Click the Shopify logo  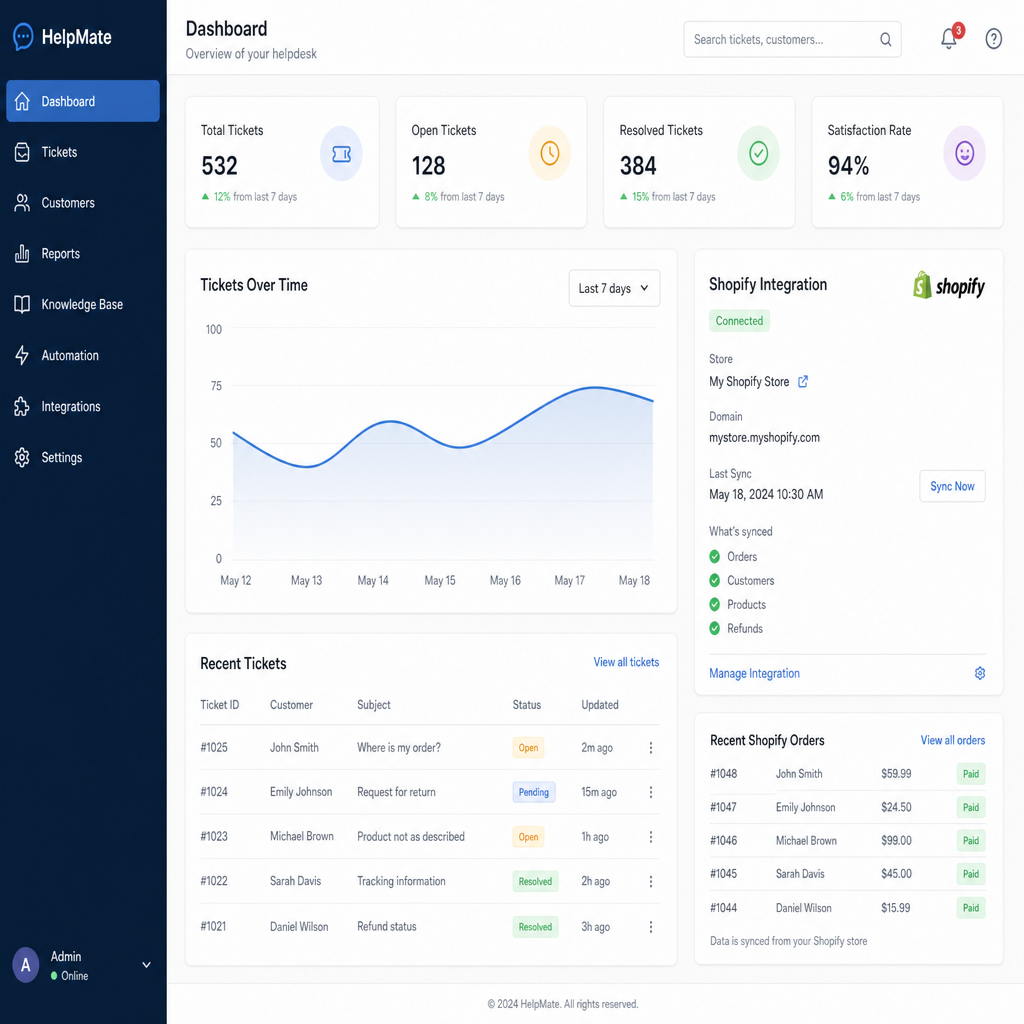(949, 285)
